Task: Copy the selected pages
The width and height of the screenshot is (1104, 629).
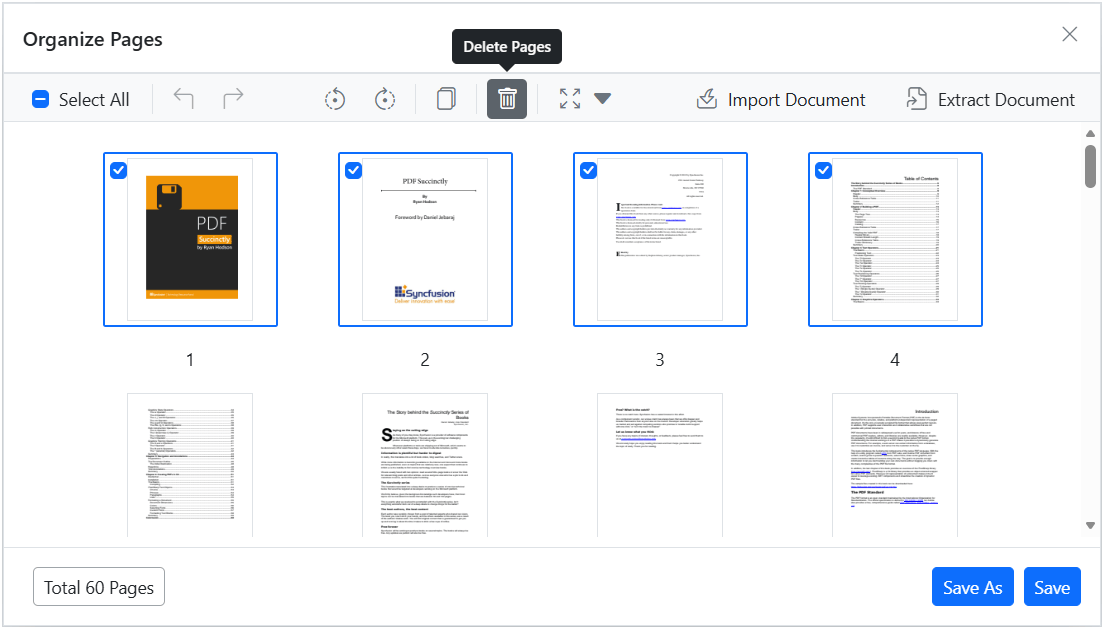Action: pos(446,99)
